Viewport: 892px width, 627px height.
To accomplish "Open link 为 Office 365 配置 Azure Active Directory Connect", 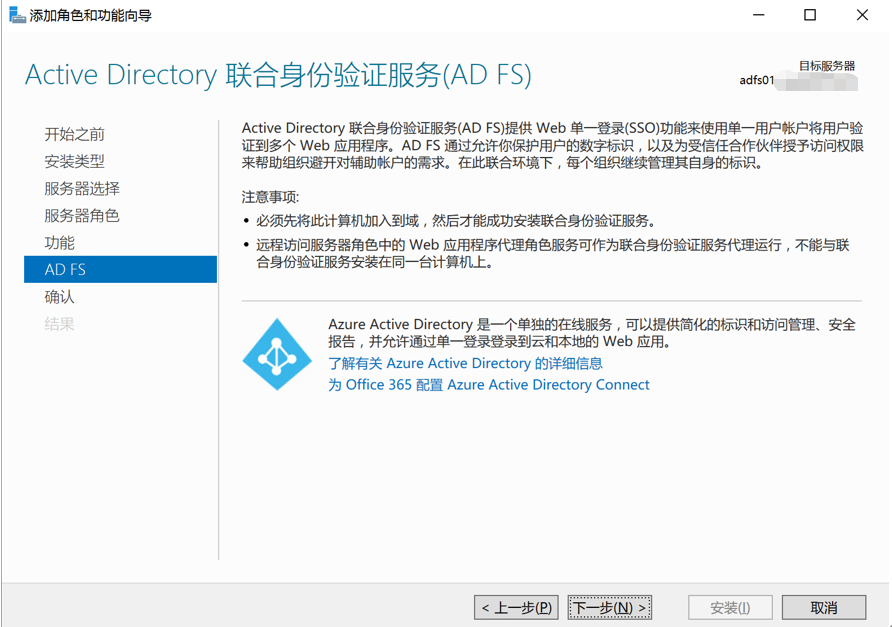I will coord(489,385).
